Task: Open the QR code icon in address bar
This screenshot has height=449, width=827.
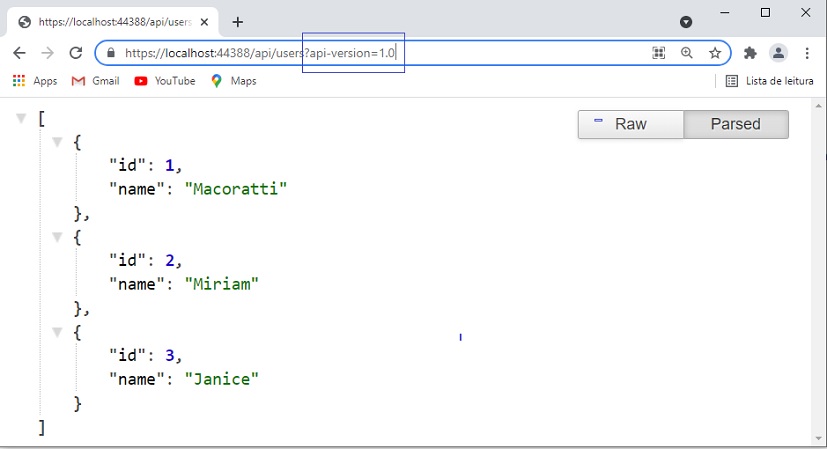Action: (x=659, y=53)
